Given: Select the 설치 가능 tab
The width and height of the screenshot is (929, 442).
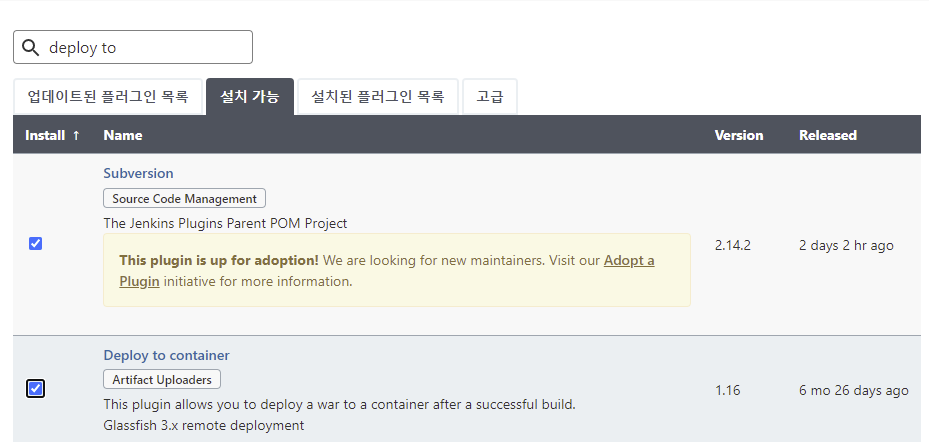Looking at the screenshot, I should pos(249,97).
